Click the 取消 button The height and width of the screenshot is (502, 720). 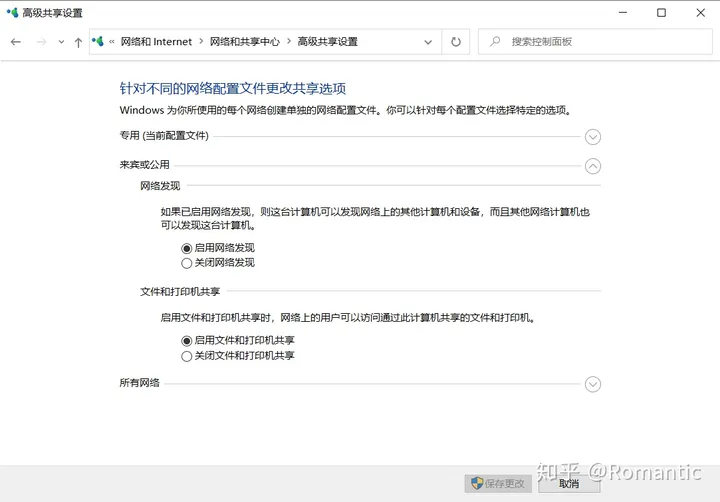[569, 483]
